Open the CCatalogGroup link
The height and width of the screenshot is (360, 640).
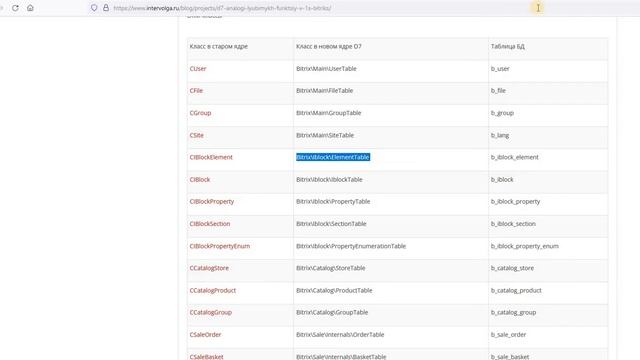(211, 312)
